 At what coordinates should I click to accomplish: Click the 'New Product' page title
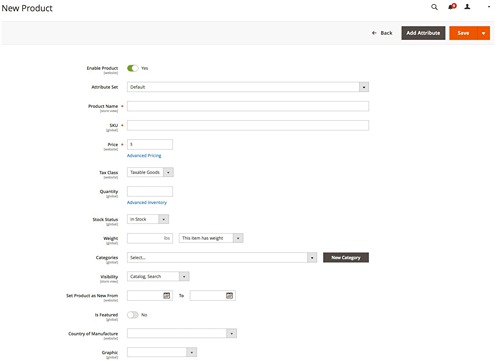click(27, 8)
